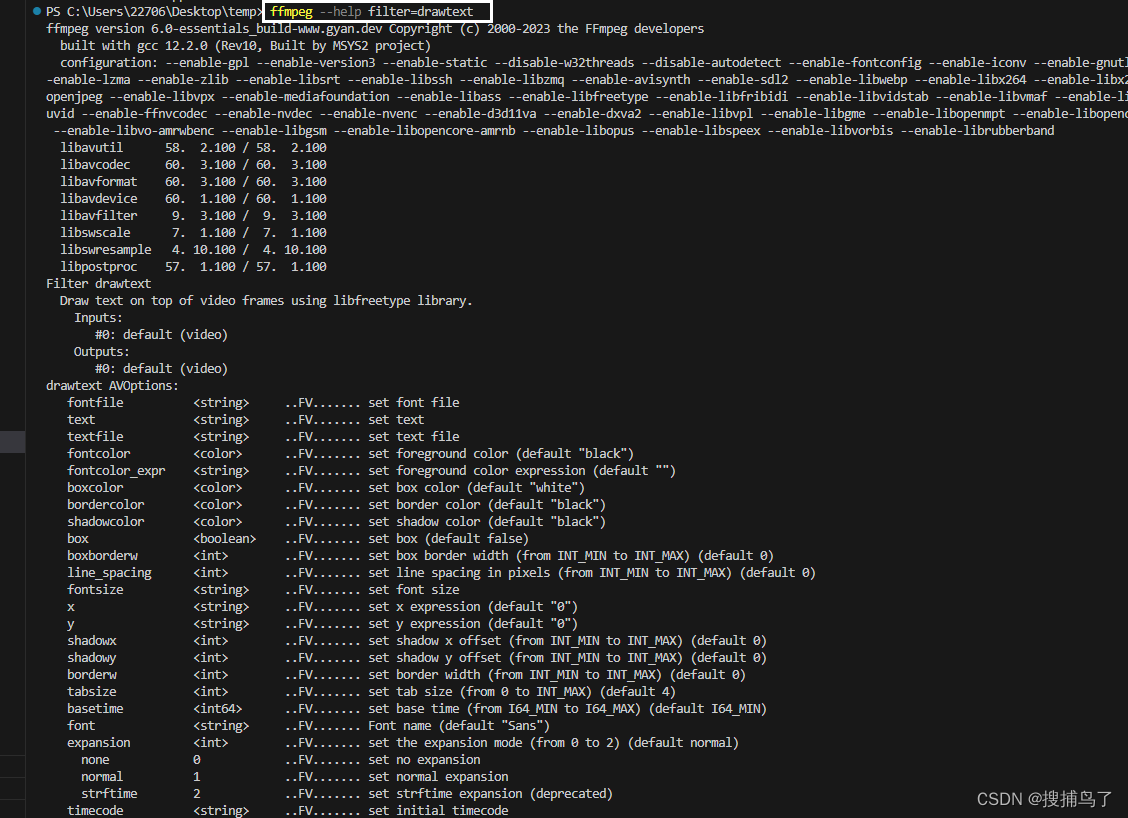Screen dimensions: 1128x818
Task: Click the 'ffmpeg version 6.0-essentials_build' line
Action: (x=375, y=29)
